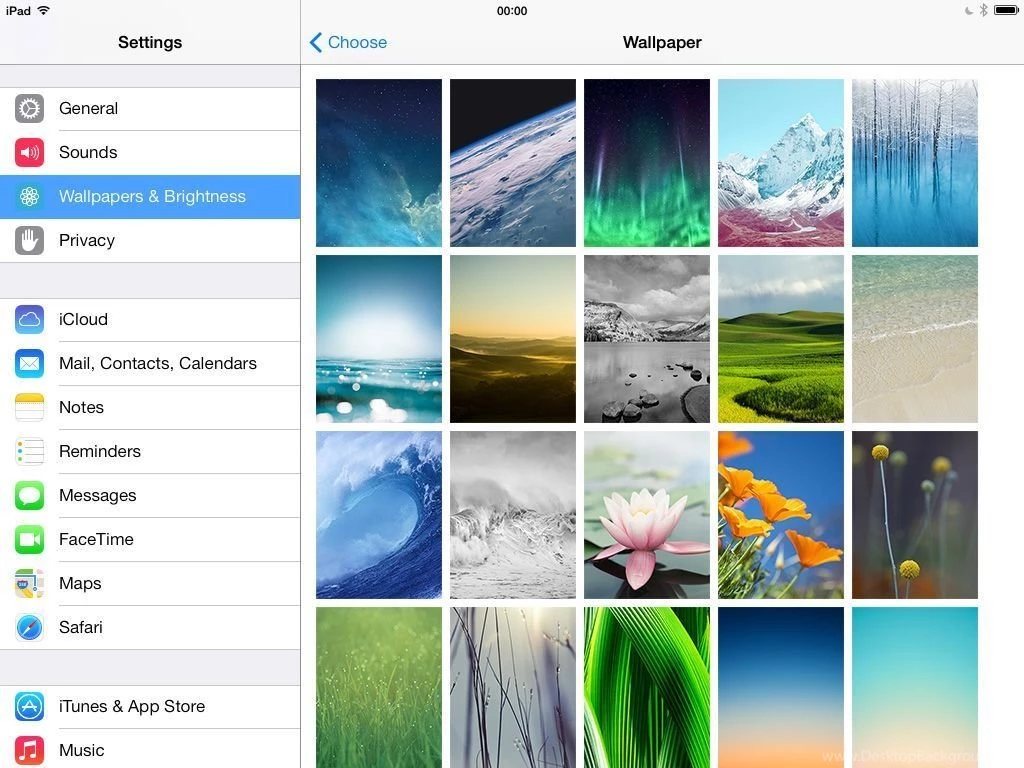Open Maps settings via map icon

click(x=29, y=583)
